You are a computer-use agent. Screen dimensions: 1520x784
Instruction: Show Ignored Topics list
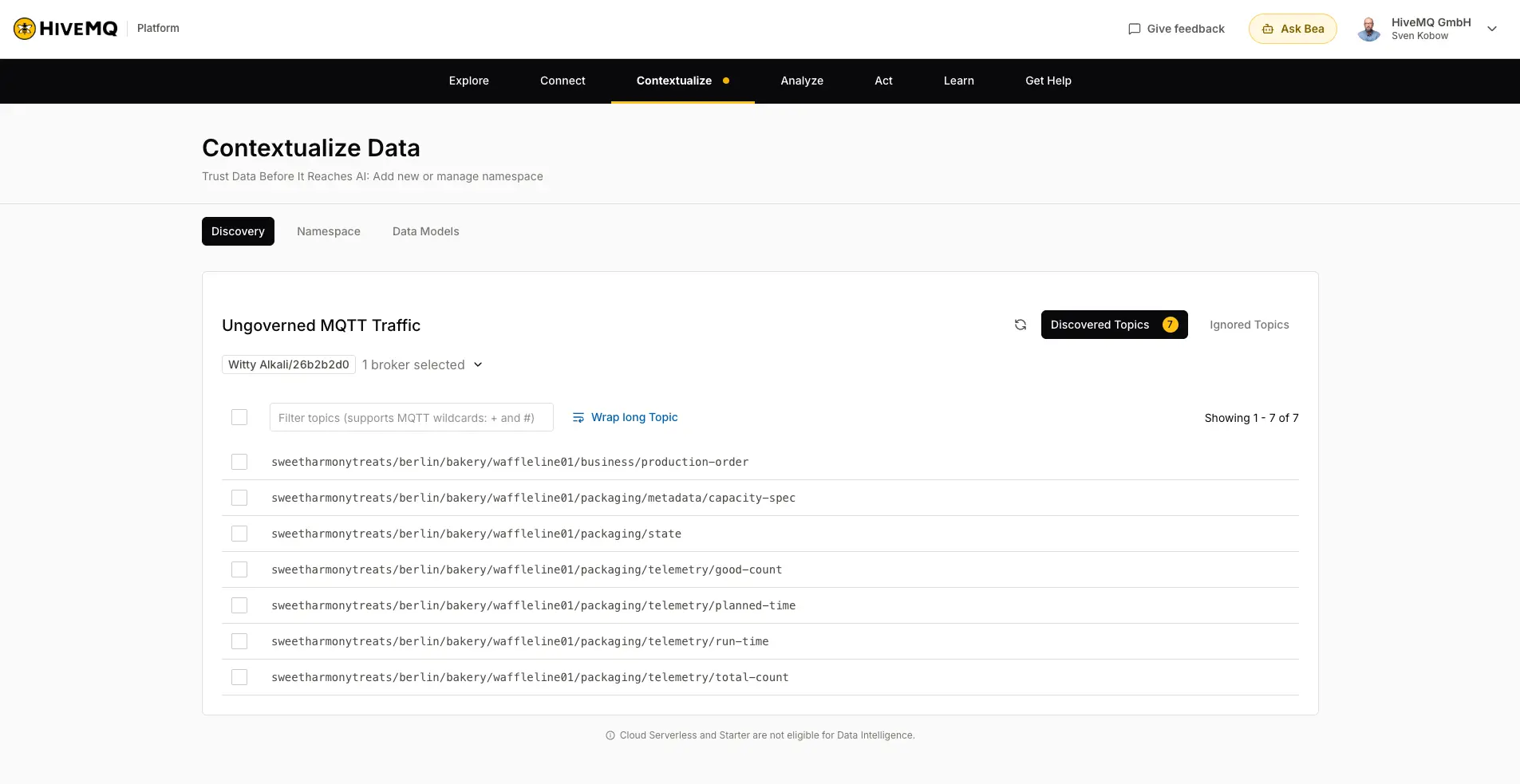(x=1250, y=325)
